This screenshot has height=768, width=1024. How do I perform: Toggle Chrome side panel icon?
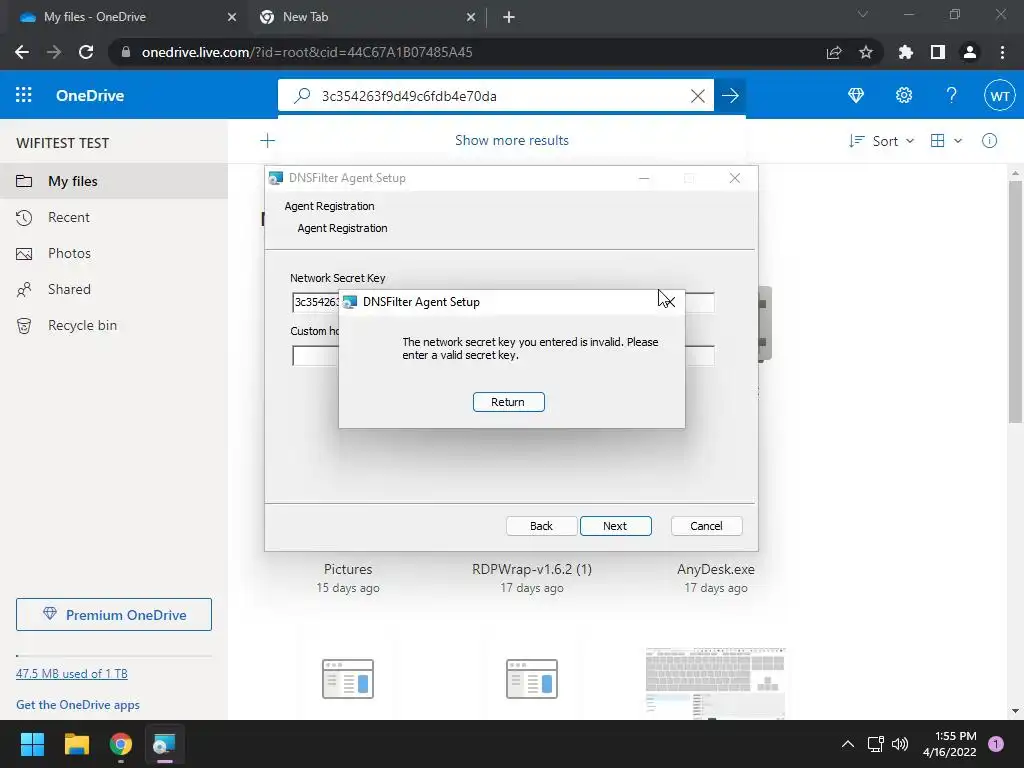coord(938,52)
